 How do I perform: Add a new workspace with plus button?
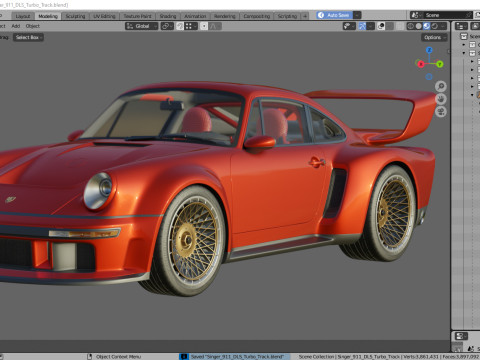pyautogui.click(x=305, y=16)
